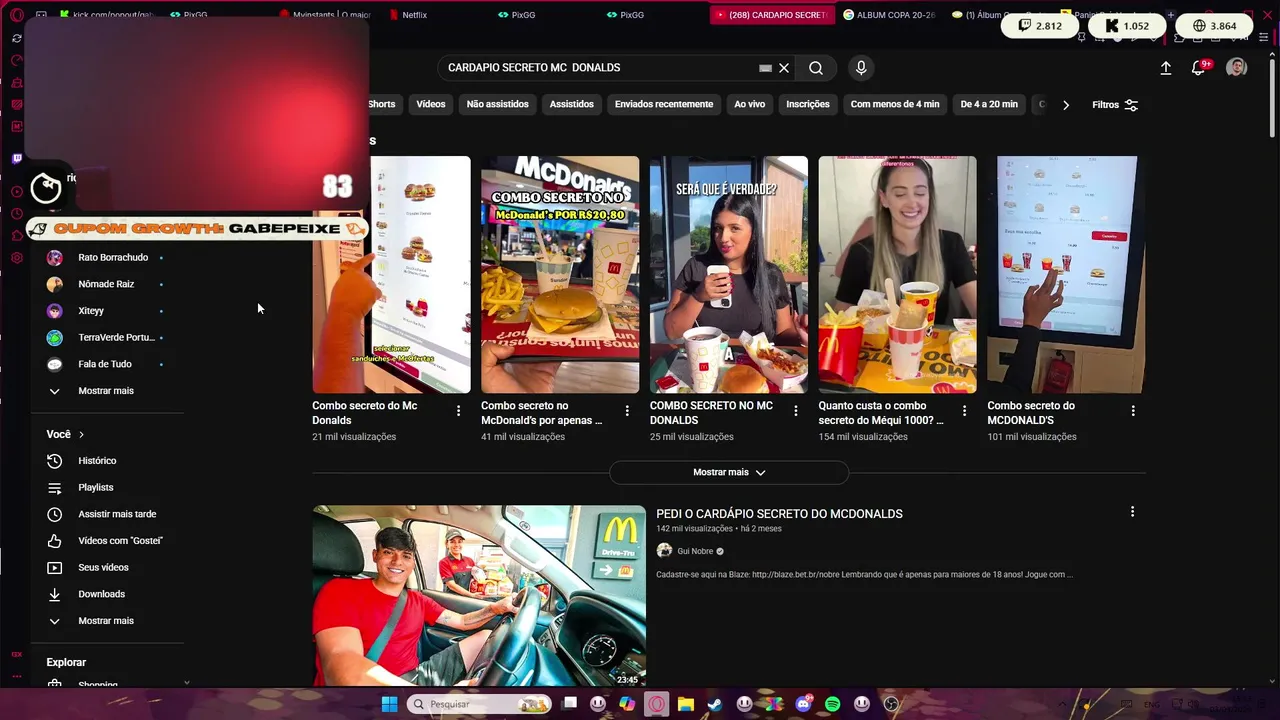Screen dimensions: 1280x720
Task: Click in the YouTube search field
Action: [x=598, y=68]
